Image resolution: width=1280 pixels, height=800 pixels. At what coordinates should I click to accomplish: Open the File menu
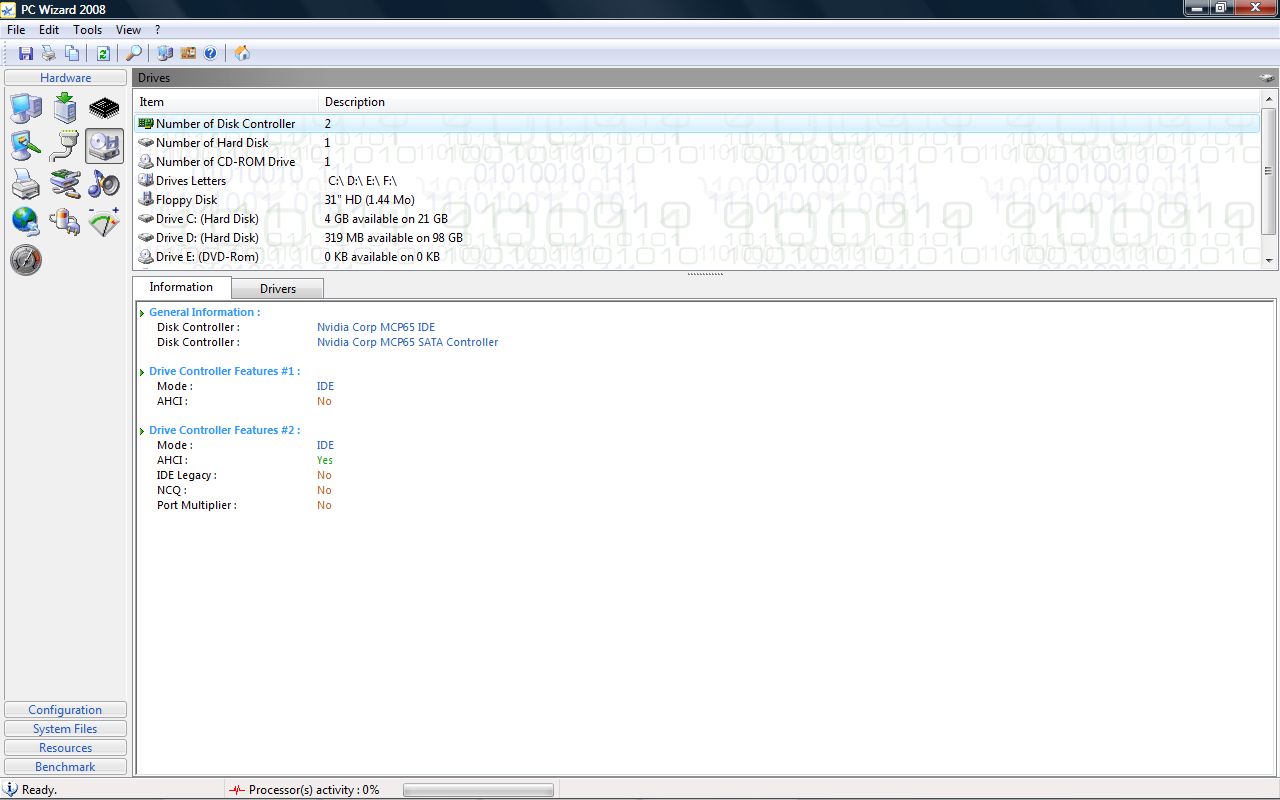16,30
